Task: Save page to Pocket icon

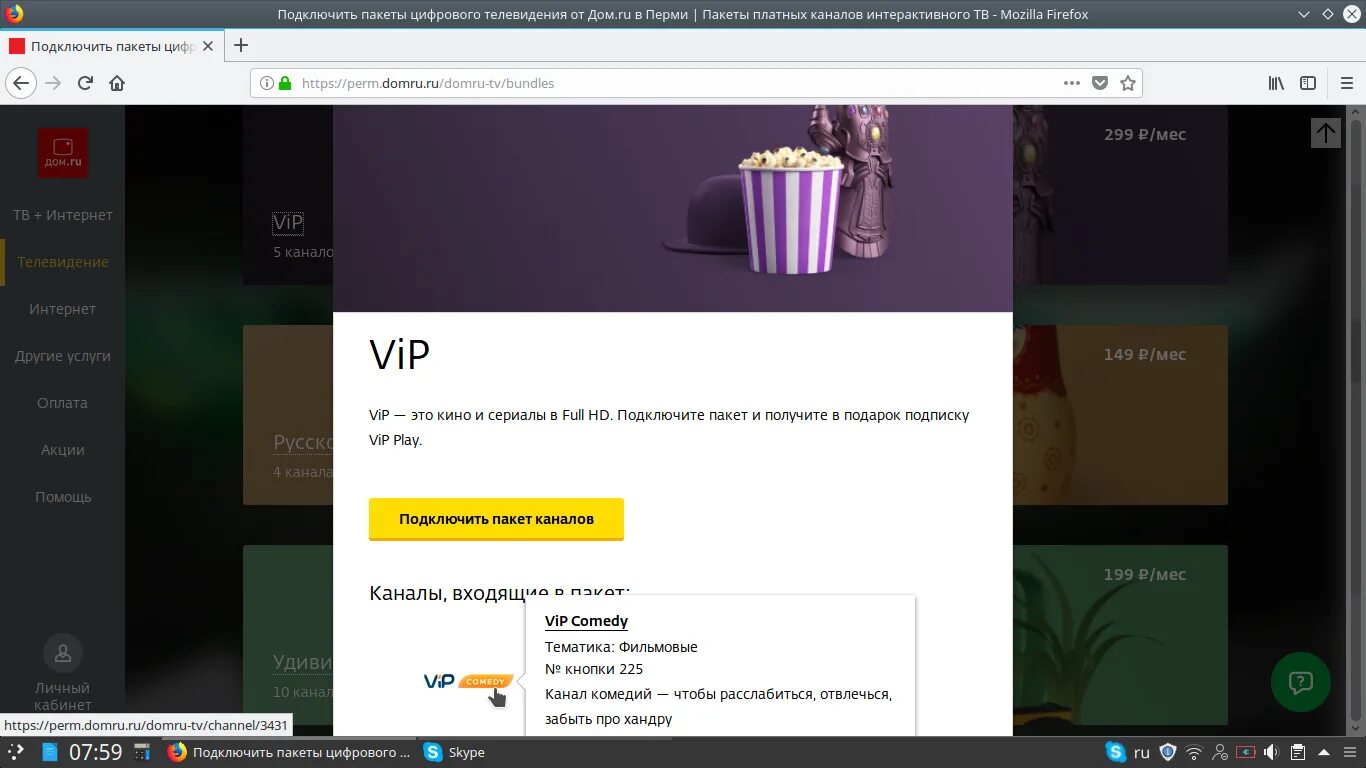Action: point(1100,83)
